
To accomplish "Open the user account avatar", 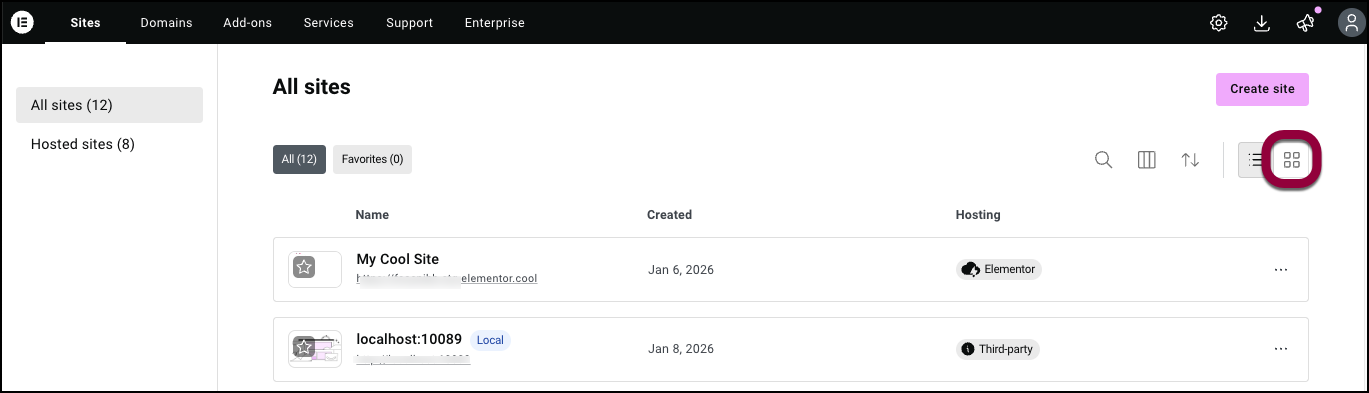I will [x=1349, y=23].
